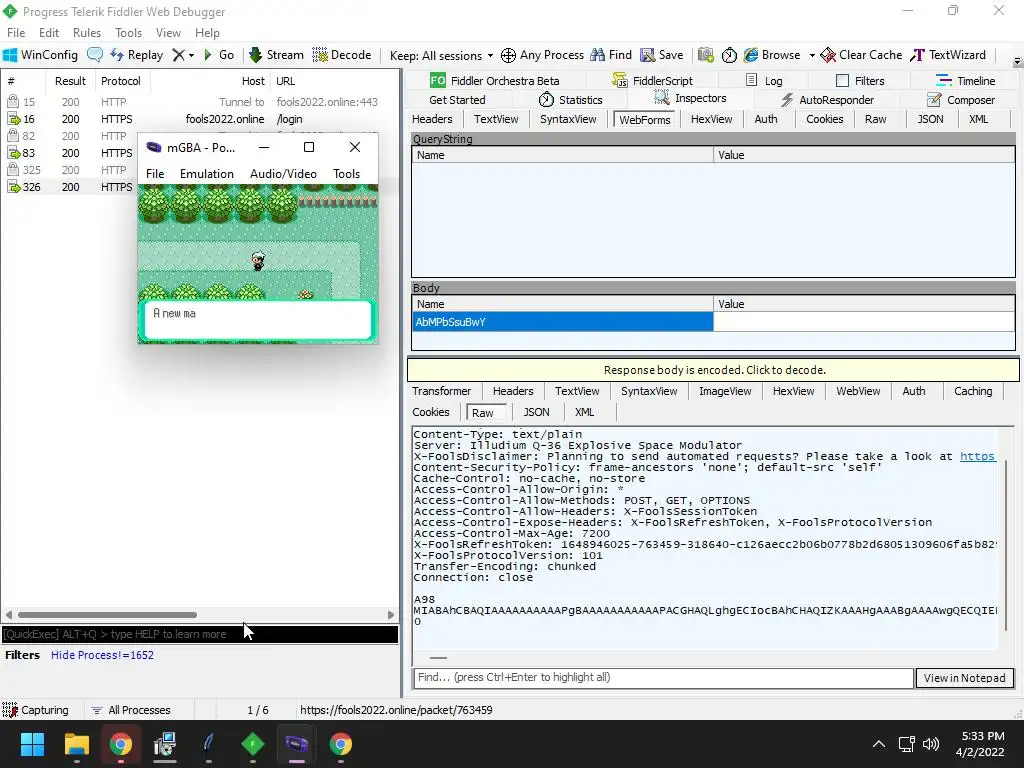Open the AutoResponder tab
Image resolution: width=1024 pixels, height=768 pixels.
point(827,100)
